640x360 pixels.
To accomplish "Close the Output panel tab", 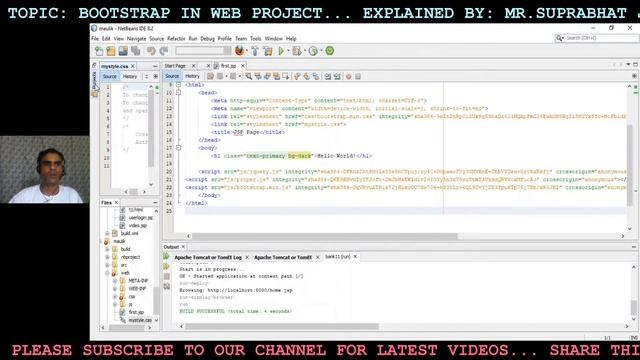I will click(183, 247).
